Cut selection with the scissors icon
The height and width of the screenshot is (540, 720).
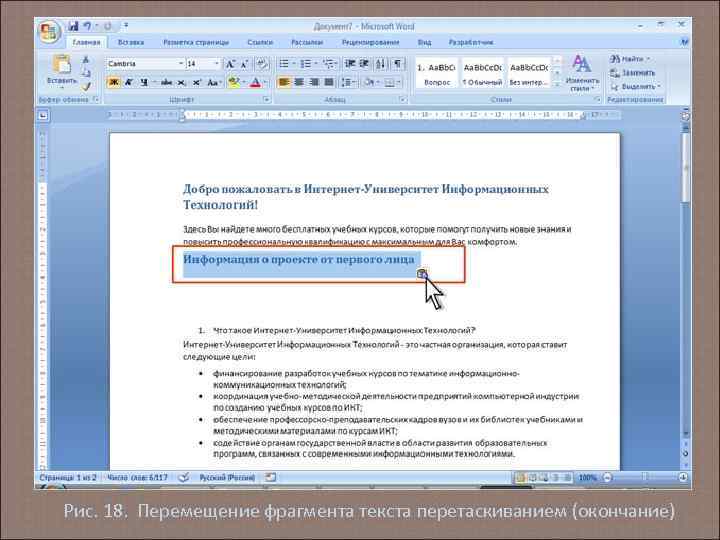pos(86,59)
